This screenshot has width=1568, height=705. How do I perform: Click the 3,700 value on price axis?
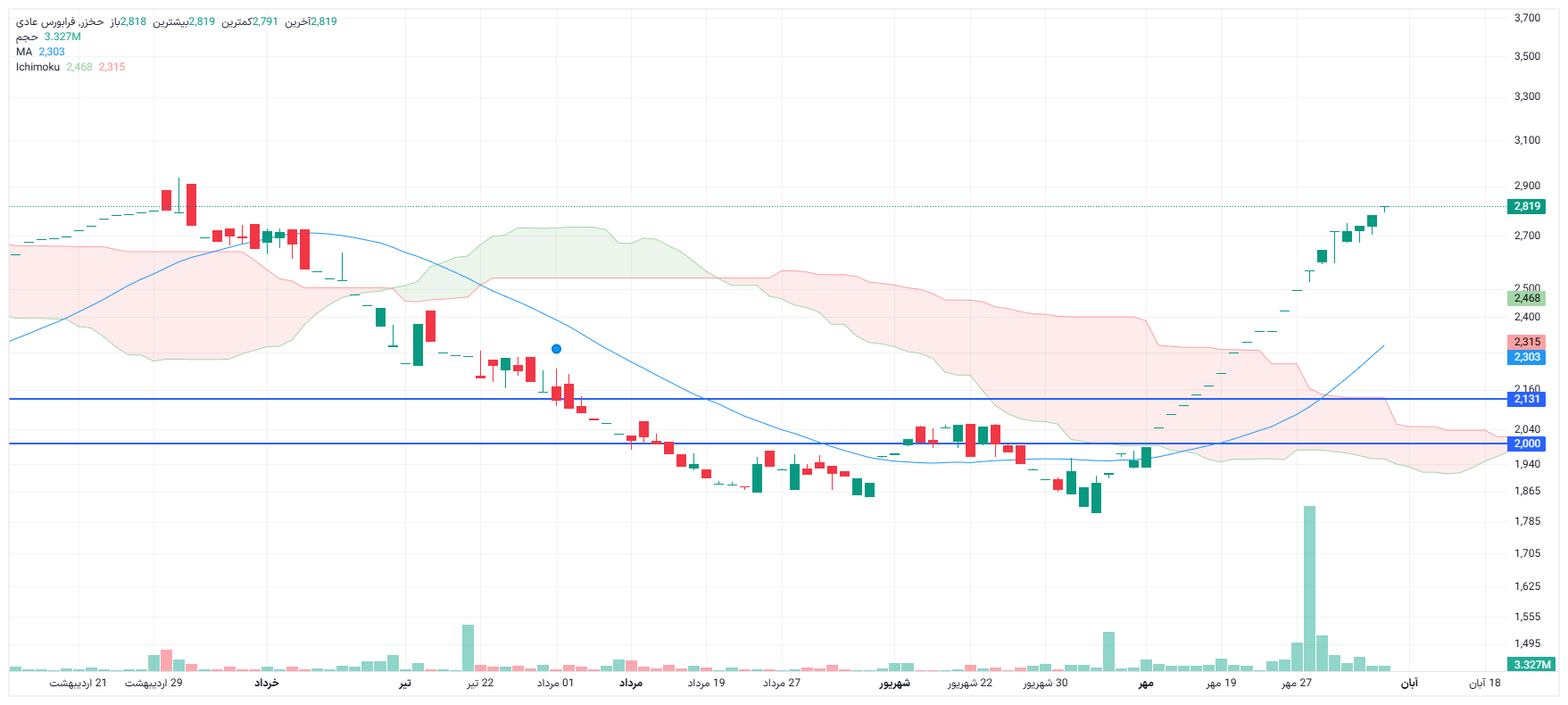click(x=1527, y=18)
